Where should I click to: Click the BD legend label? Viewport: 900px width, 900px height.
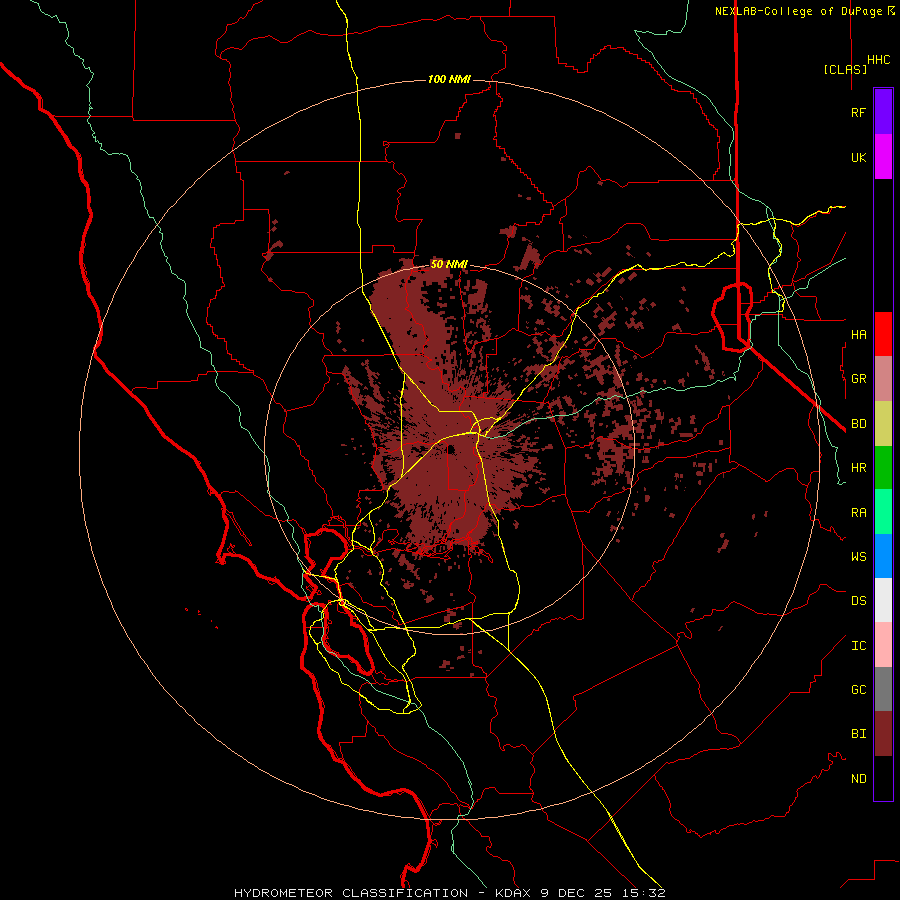[858, 424]
